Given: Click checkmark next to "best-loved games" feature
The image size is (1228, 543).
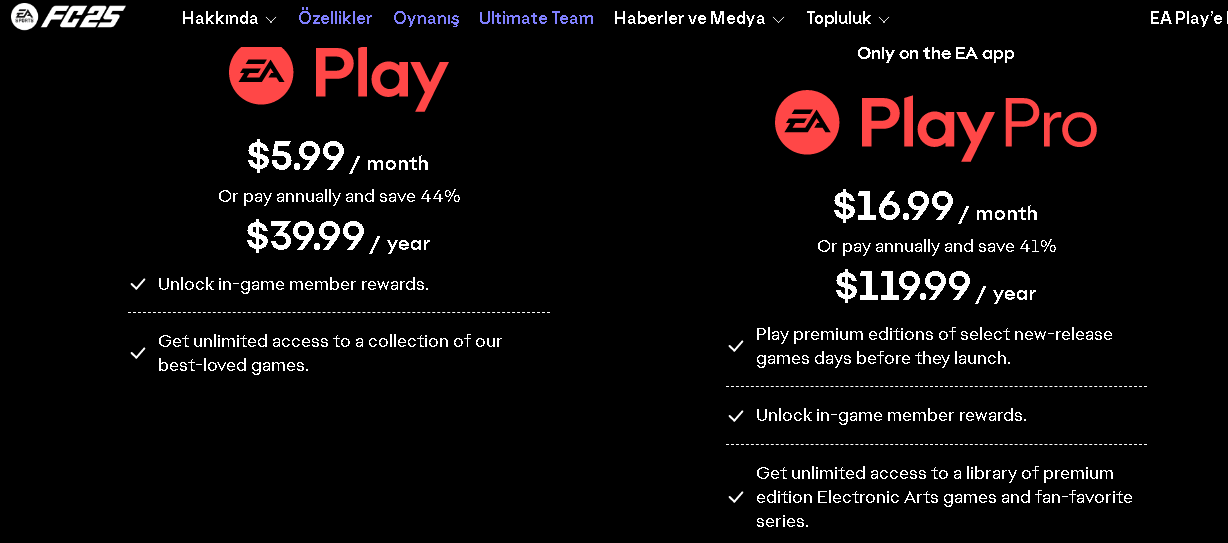Looking at the screenshot, I should (139, 353).
